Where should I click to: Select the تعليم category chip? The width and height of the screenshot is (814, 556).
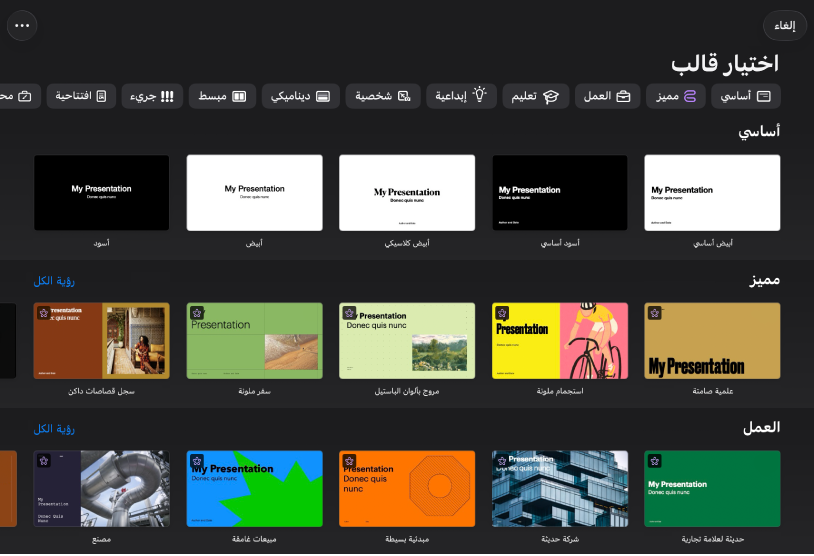tap(535, 96)
